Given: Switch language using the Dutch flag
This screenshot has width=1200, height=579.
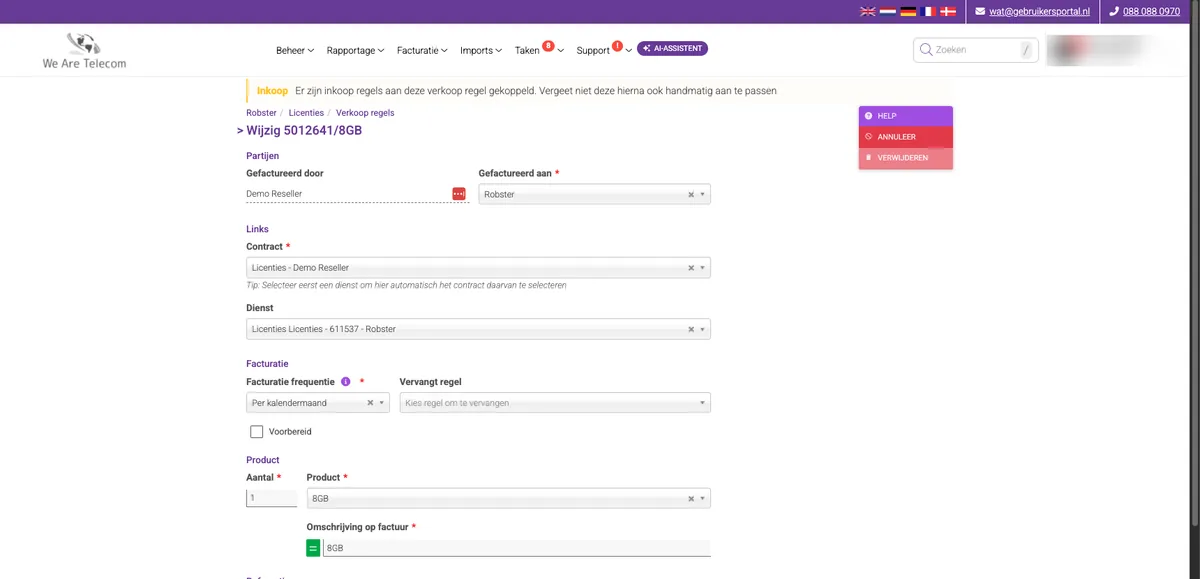Looking at the screenshot, I should pyautogui.click(x=888, y=12).
